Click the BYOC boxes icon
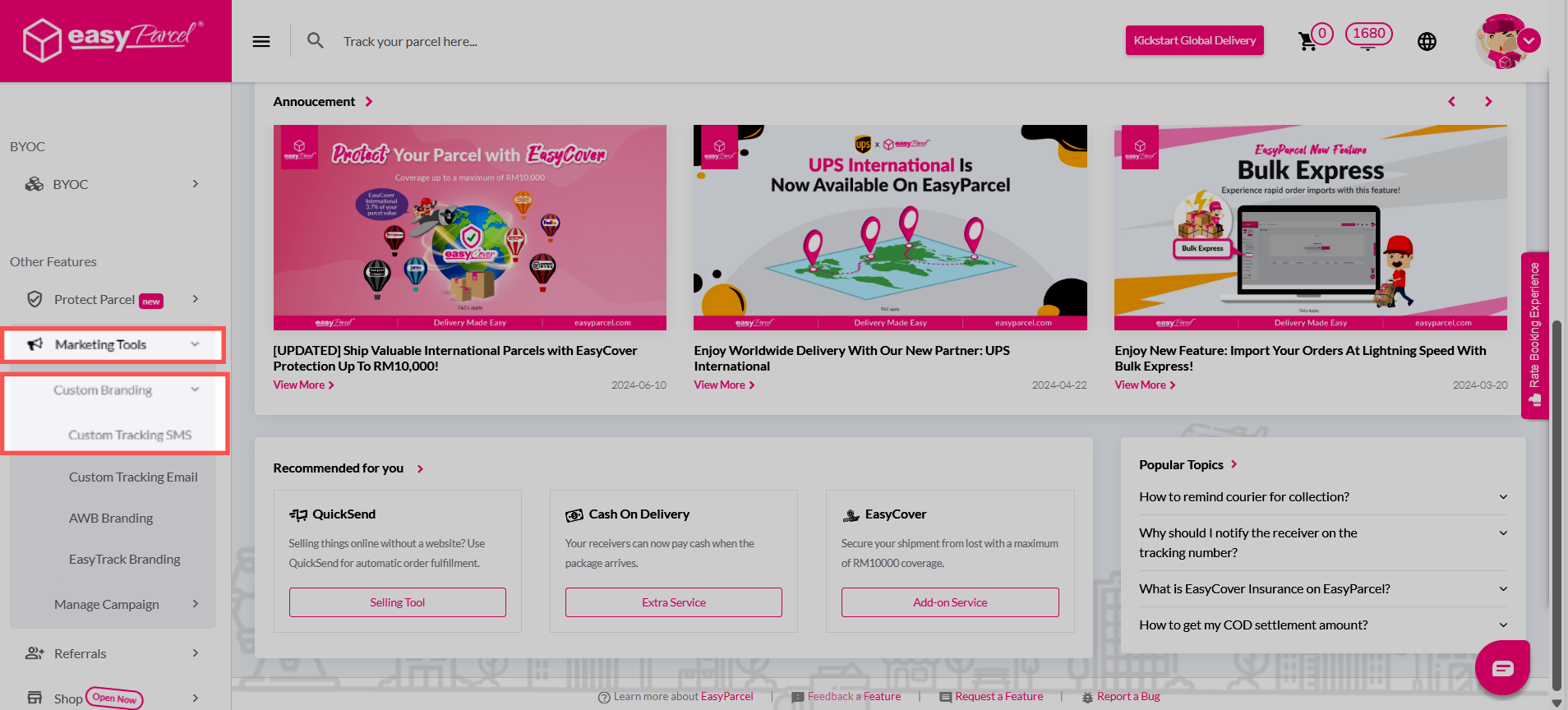This screenshot has width=1568, height=710. point(35,184)
